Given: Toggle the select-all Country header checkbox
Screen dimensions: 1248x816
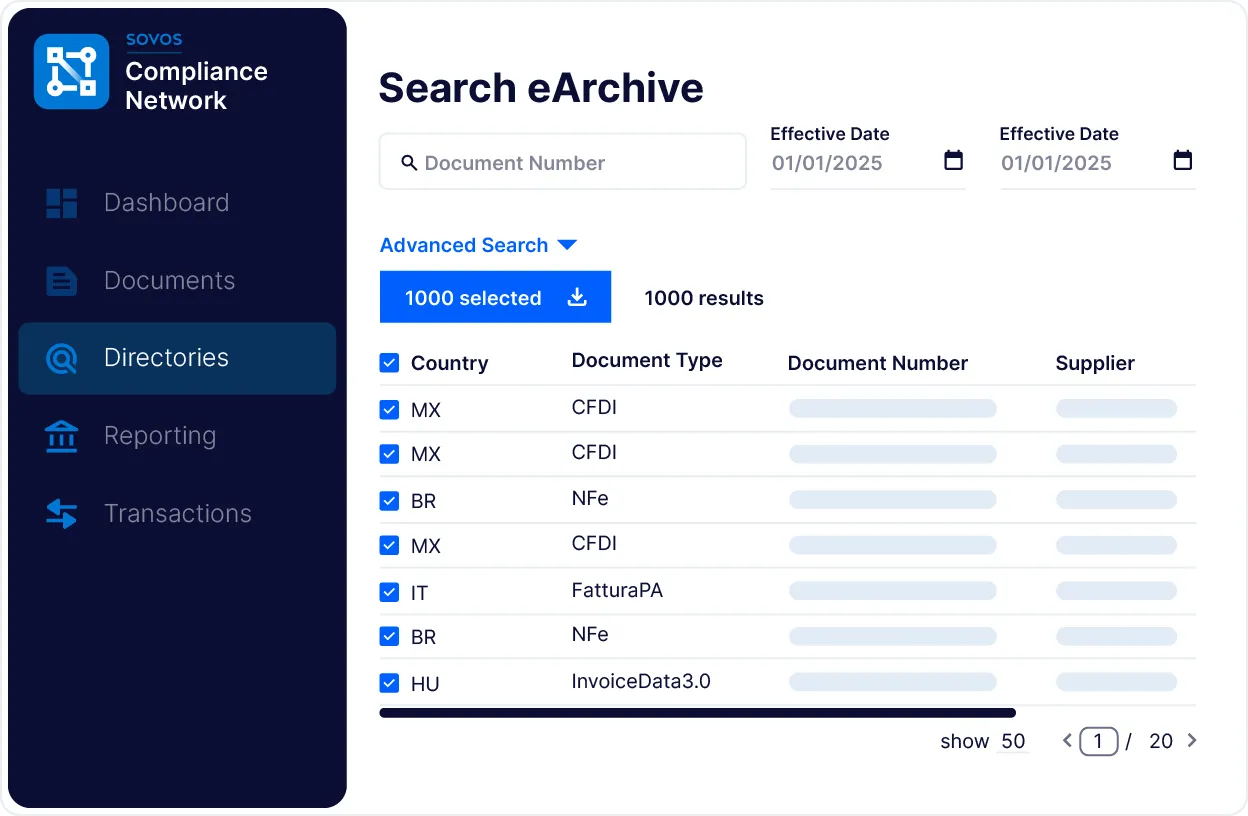Looking at the screenshot, I should pyautogui.click(x=390, y=363).
